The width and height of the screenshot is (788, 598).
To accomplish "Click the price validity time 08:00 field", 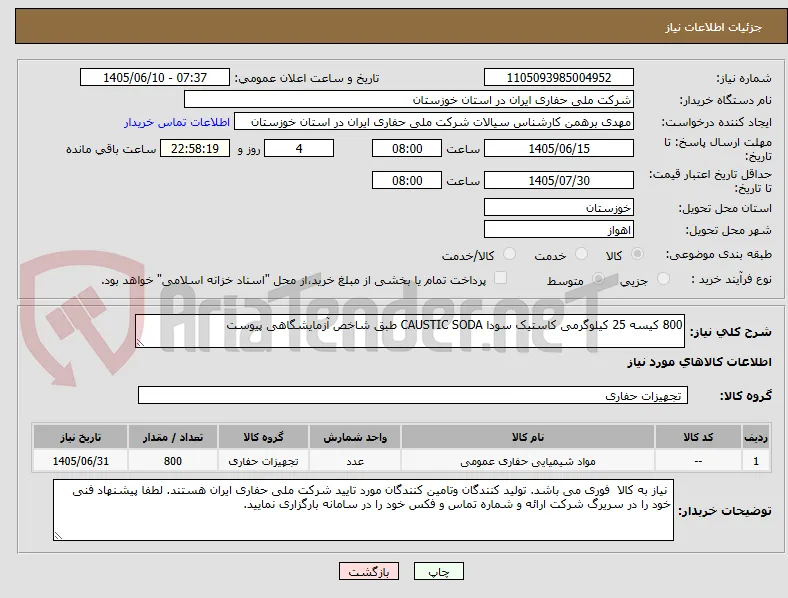I will click(407, 180).
